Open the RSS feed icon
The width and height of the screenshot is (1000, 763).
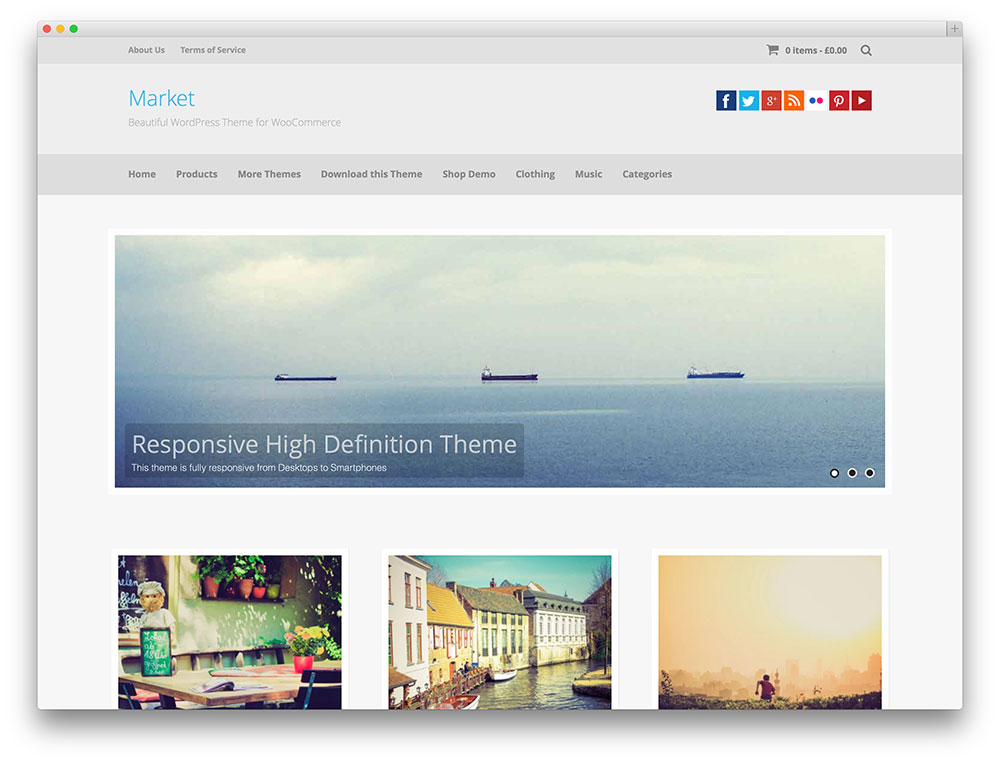[x=794, y=100]
